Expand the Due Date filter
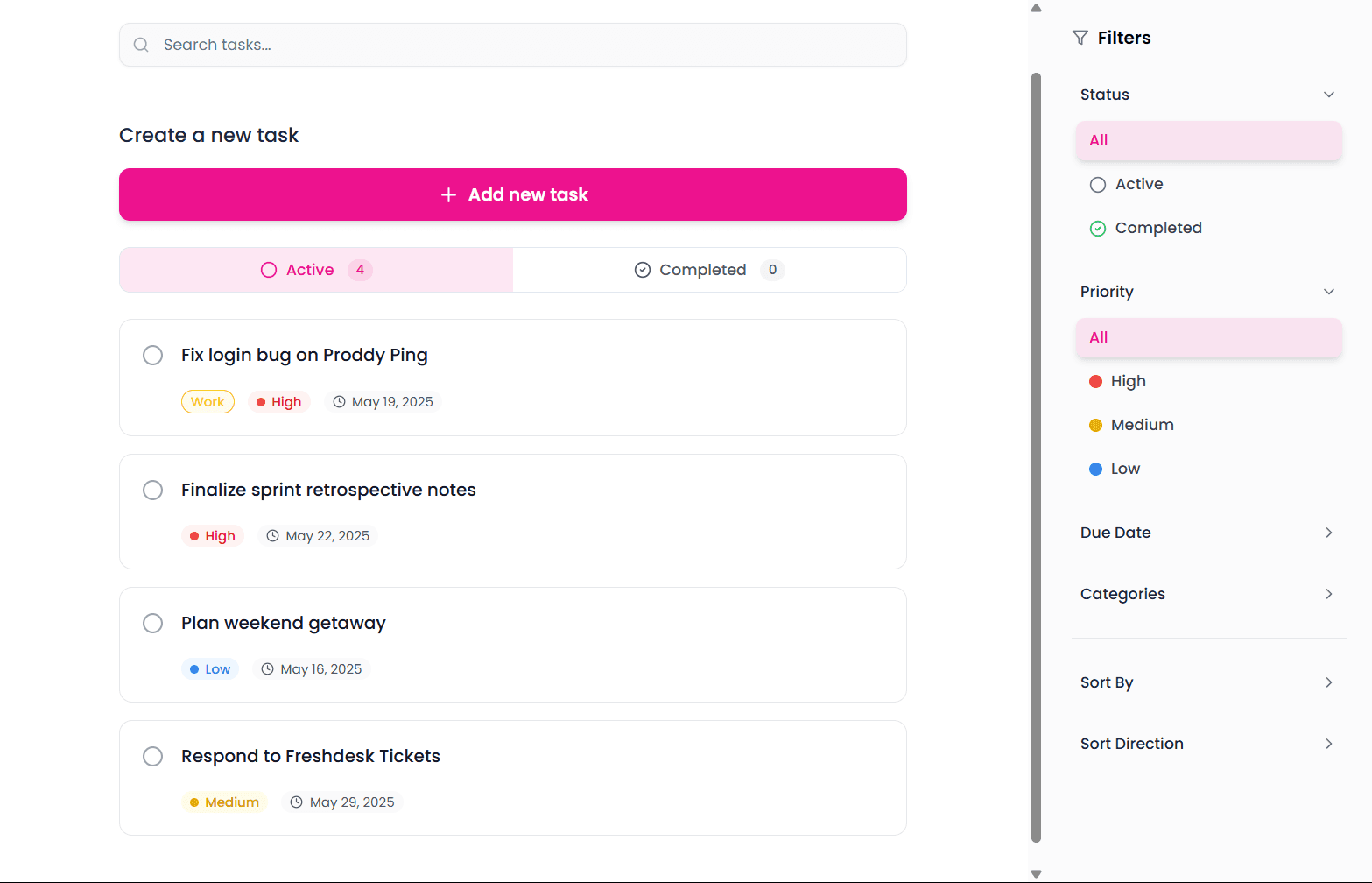 pyautogui.click(x=1208, y=532)
